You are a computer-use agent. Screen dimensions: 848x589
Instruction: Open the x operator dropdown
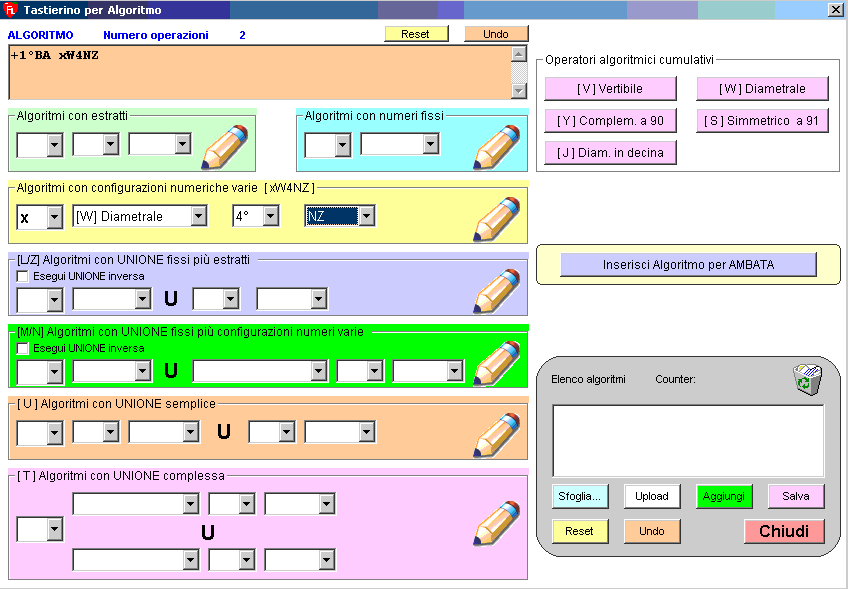[x=54, y=217]
